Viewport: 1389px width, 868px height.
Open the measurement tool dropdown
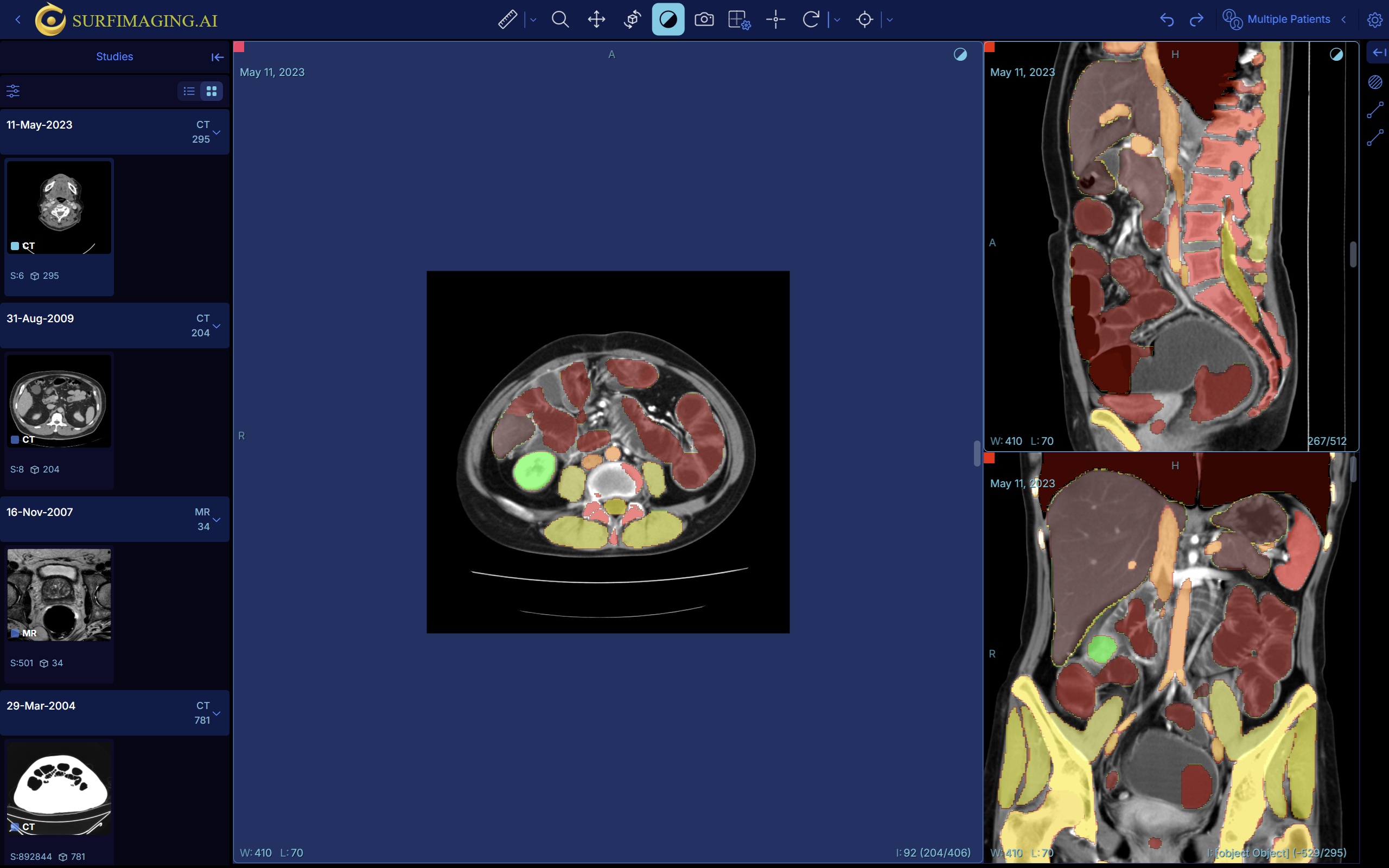click(532, 19)
